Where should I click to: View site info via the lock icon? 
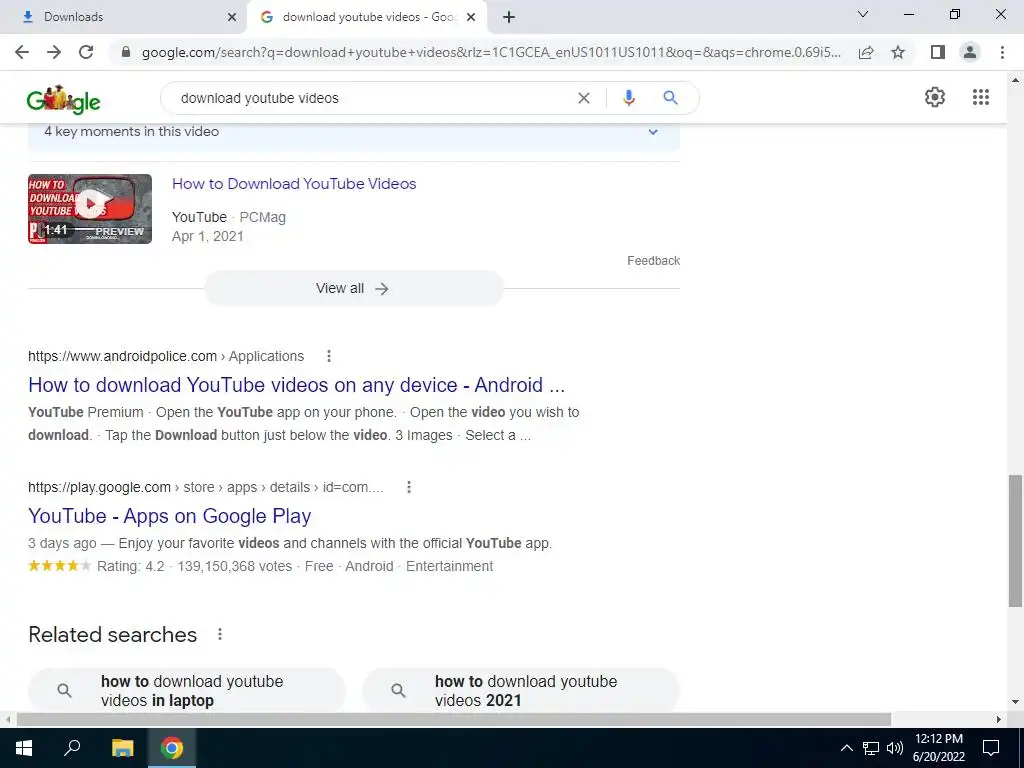click(x=126, y=52)
